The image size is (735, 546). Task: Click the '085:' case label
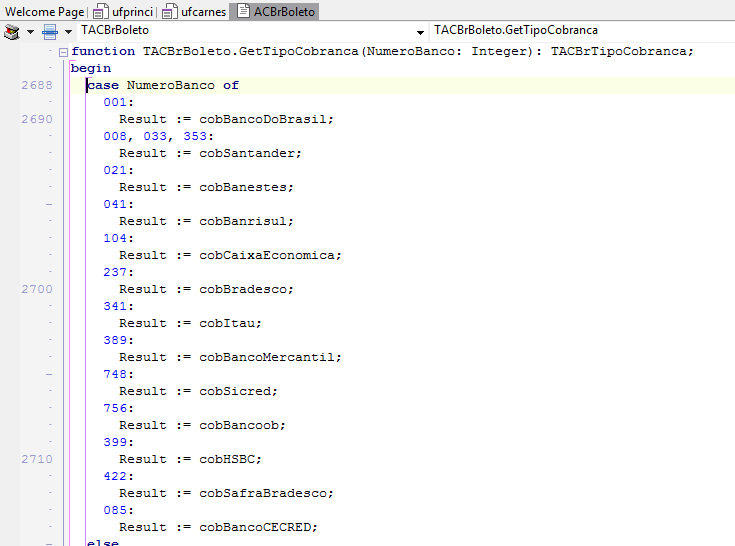tap(119, 510)
